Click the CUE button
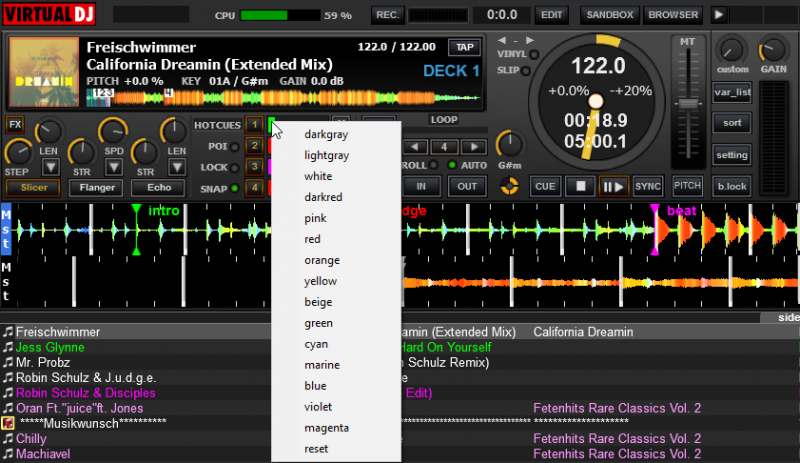 coord(545,186)
